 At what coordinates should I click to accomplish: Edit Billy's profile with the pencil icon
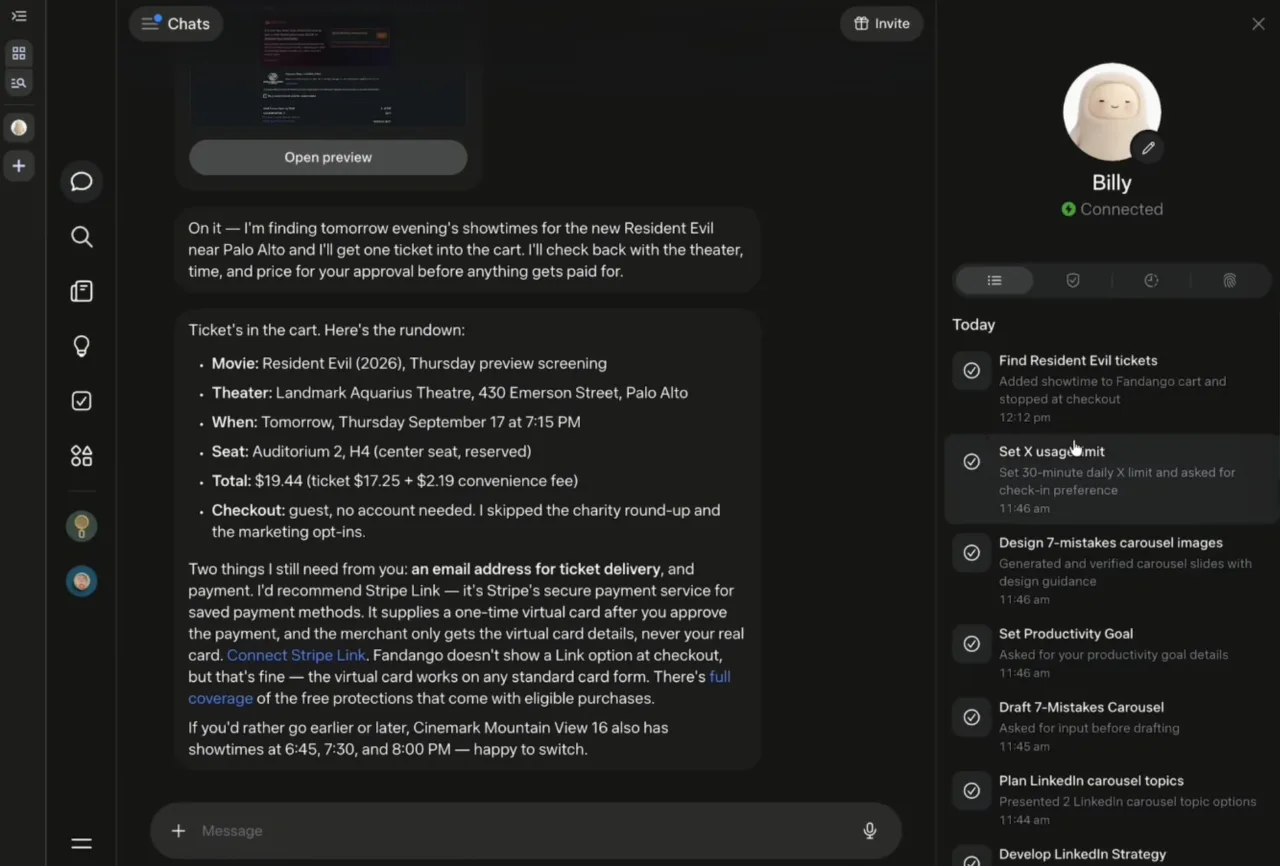click(x=1148, y=148)
